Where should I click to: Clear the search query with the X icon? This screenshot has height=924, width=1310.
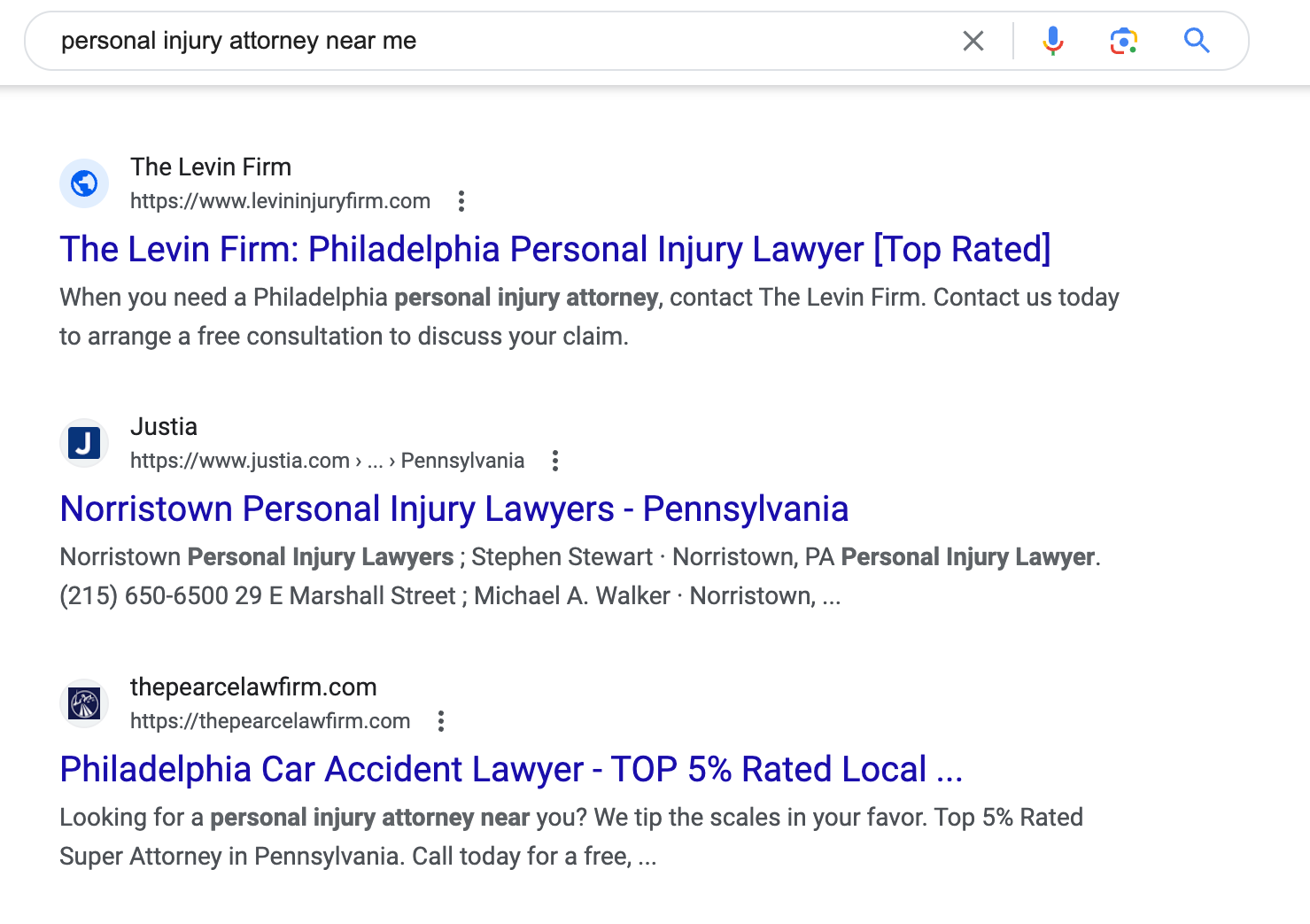click(973, 41)
